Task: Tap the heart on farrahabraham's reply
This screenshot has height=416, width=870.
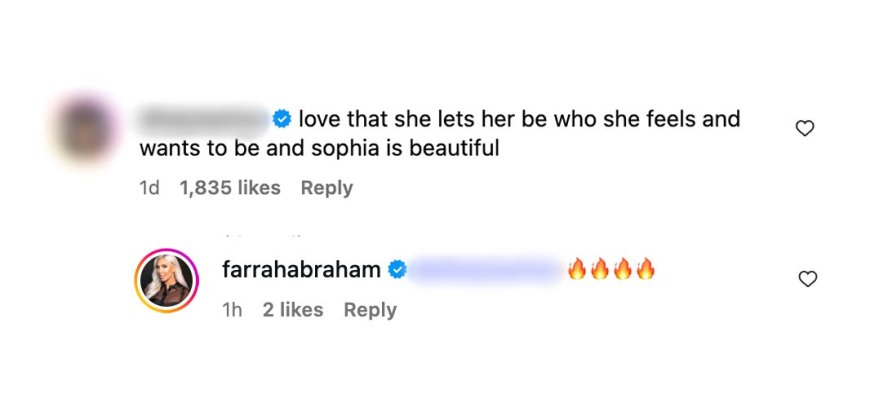Action: (807, 279)
